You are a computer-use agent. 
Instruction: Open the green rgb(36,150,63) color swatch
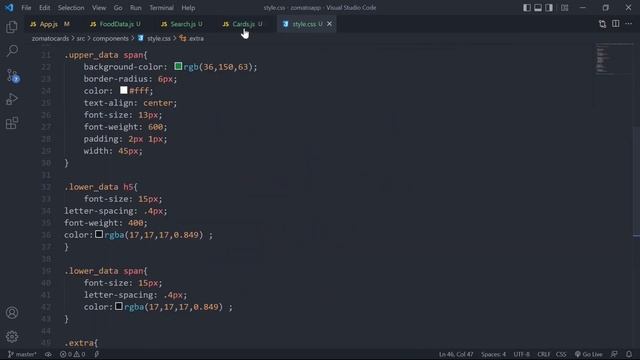tap(178, 66)
